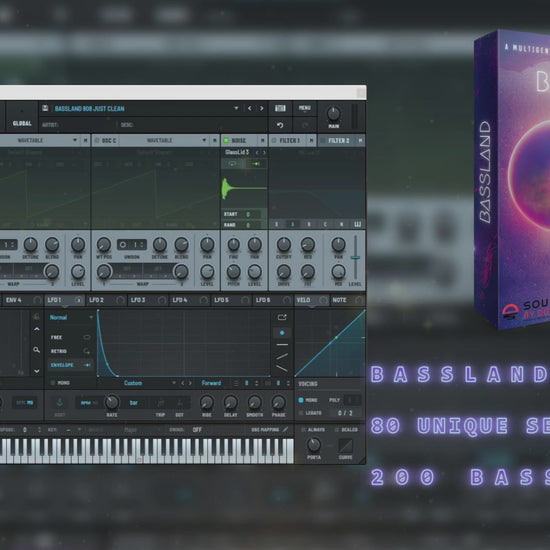Viewport: 550px width, 550px height.
Task: Switch to the LFO 3 tab
Action: pos(147,300)
